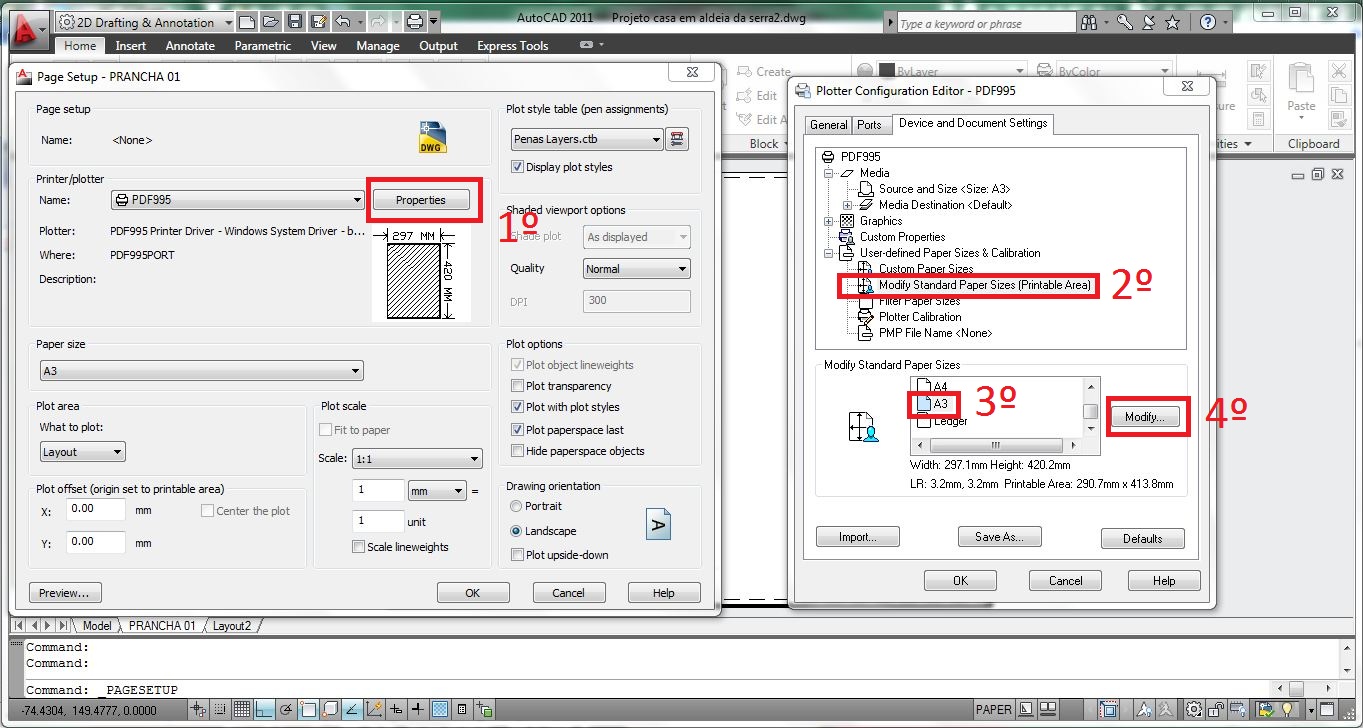The height and width of the screenshot is (728, 1363).
Task: Switch to the Ports tab in Plotter Configuration
Action: [870, 124]
